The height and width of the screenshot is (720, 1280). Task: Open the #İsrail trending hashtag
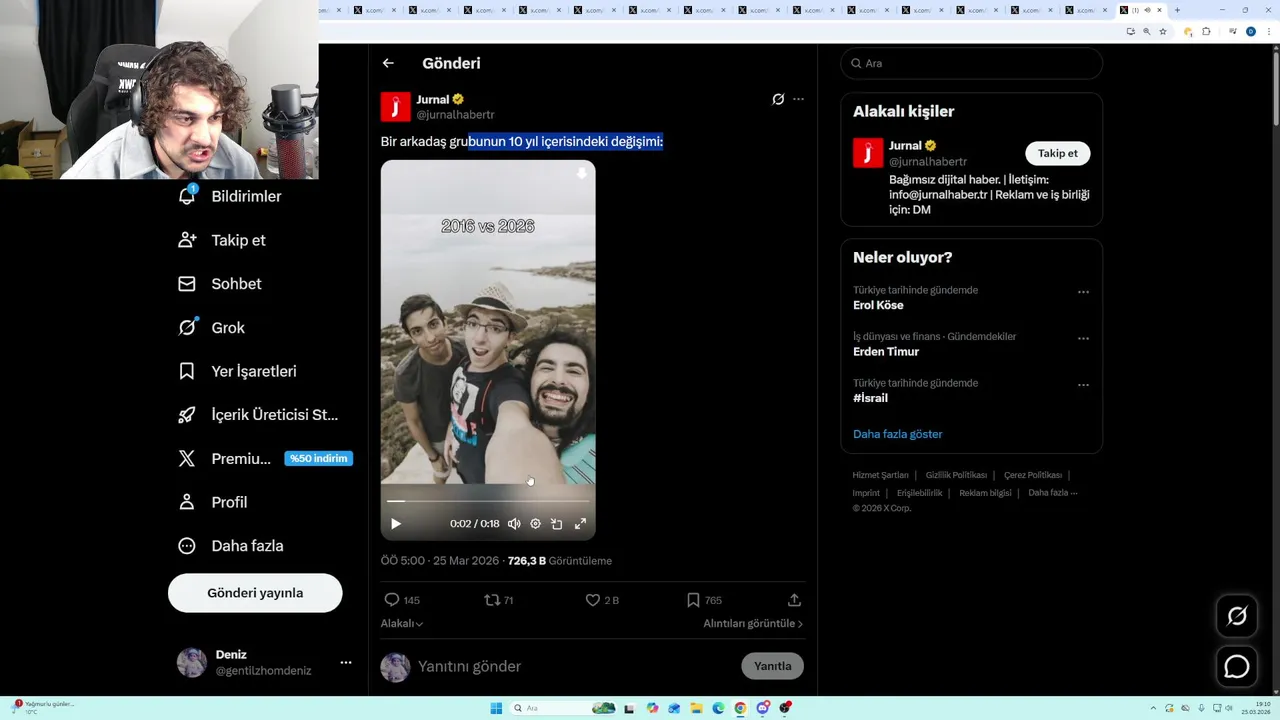point(870,398)
